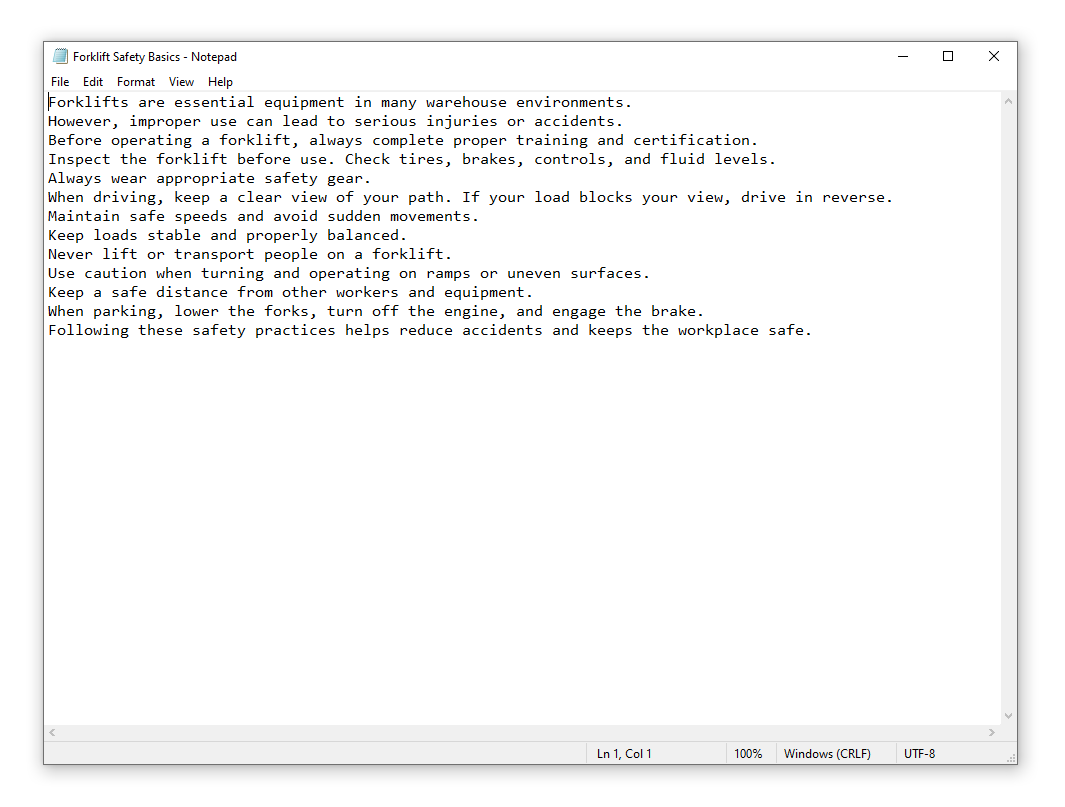The width and height of the screenshot is (1065, 807).
Task: Click the word 'parking,' in the text
Action: tap(128, 312)
